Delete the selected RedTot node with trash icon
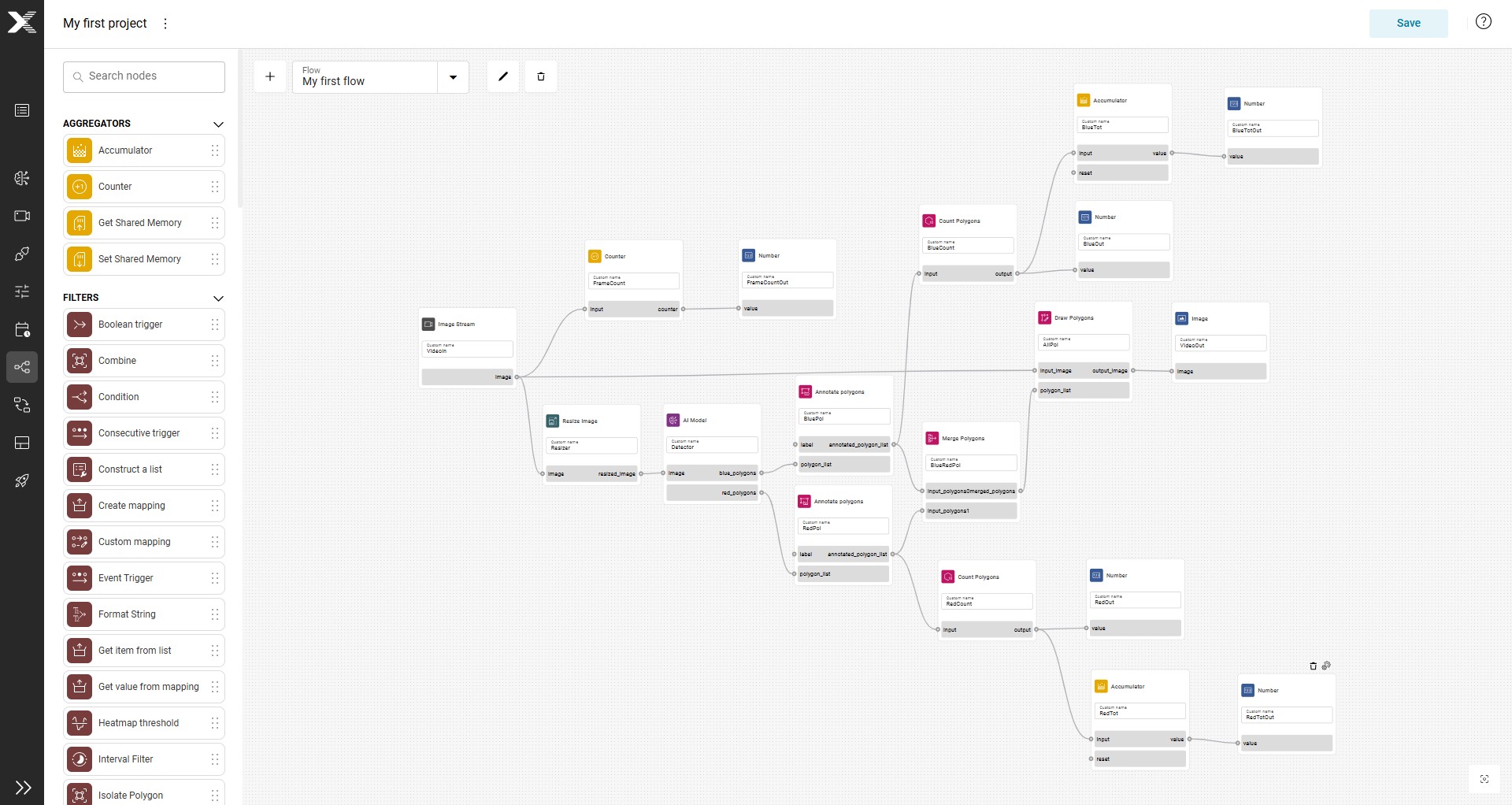Screen dimensions: 1512x805 [1313, 666]
